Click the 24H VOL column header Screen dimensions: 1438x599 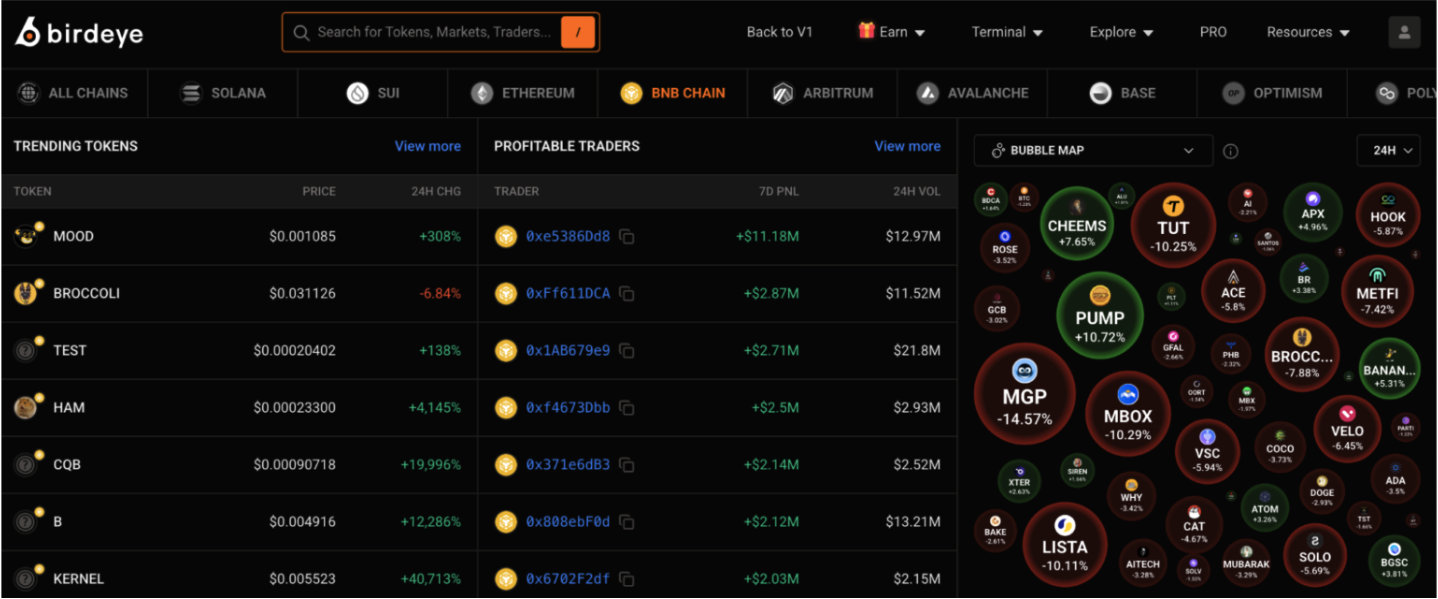(917, 191)
